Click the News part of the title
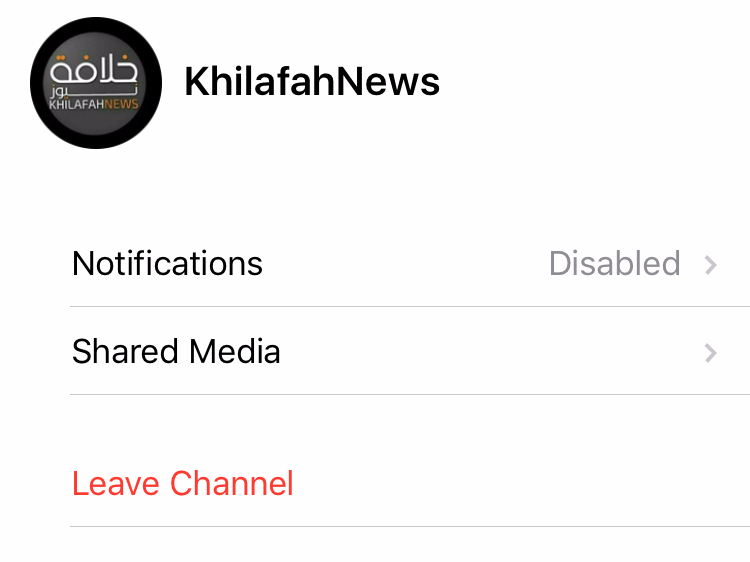The height and width of the screenshot is (562, 750). point(389,81)
